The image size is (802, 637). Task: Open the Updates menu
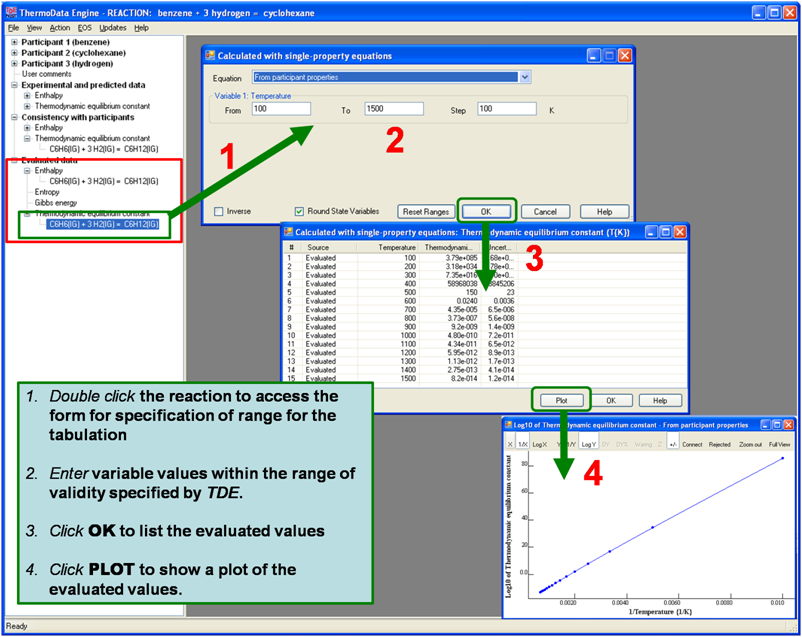(113, 28)
